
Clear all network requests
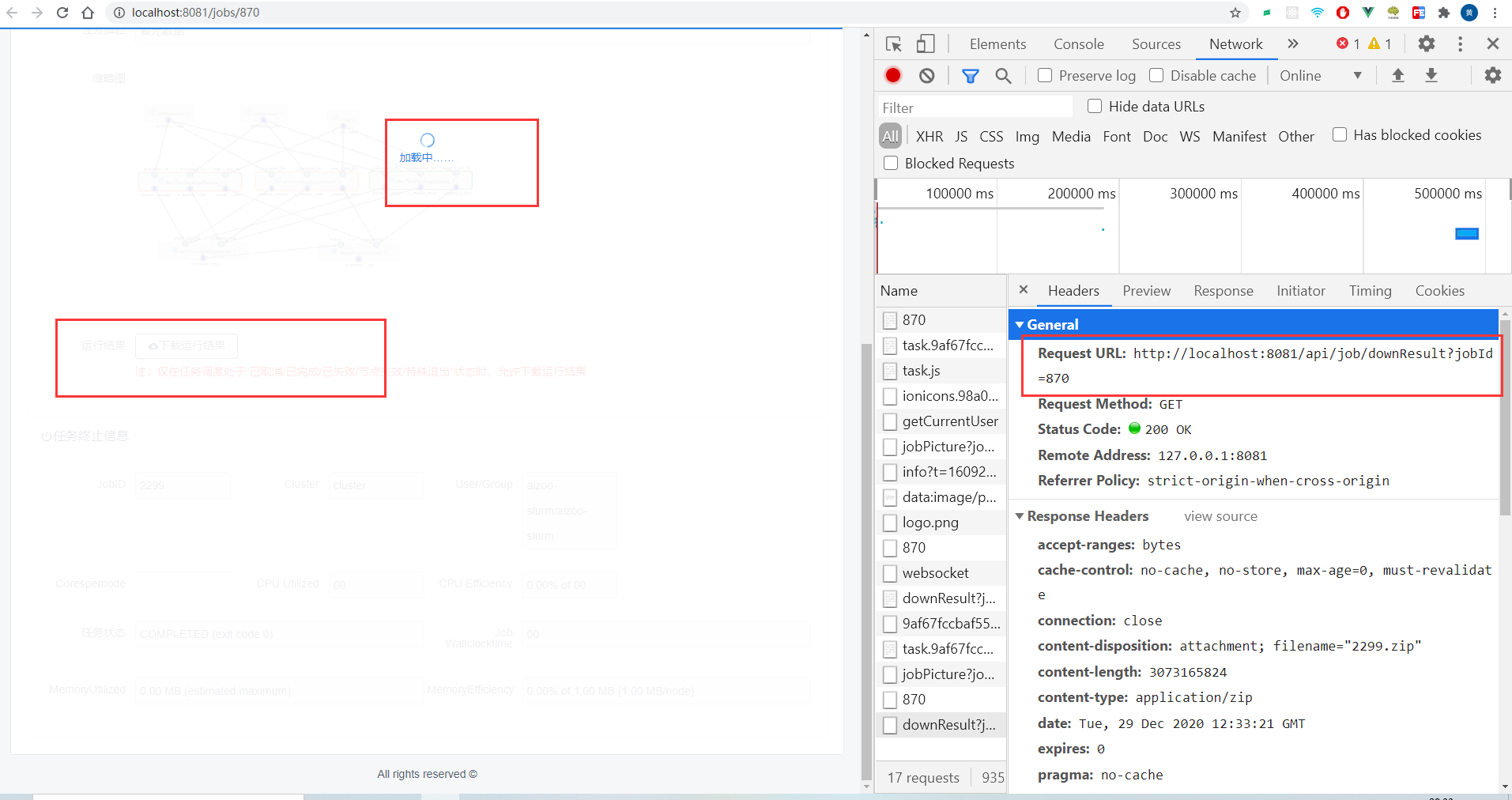(926, 75)
